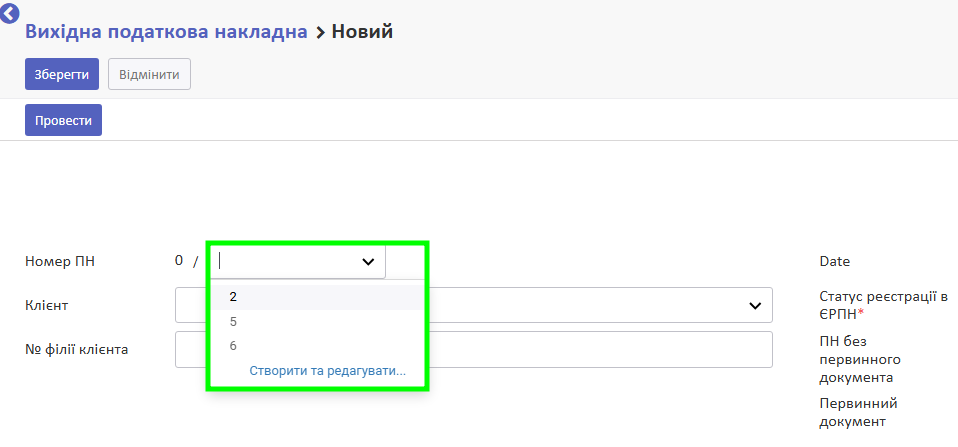
Task: Open the Вихідна податкова накладна breadcrumb link
Action: 166,32
